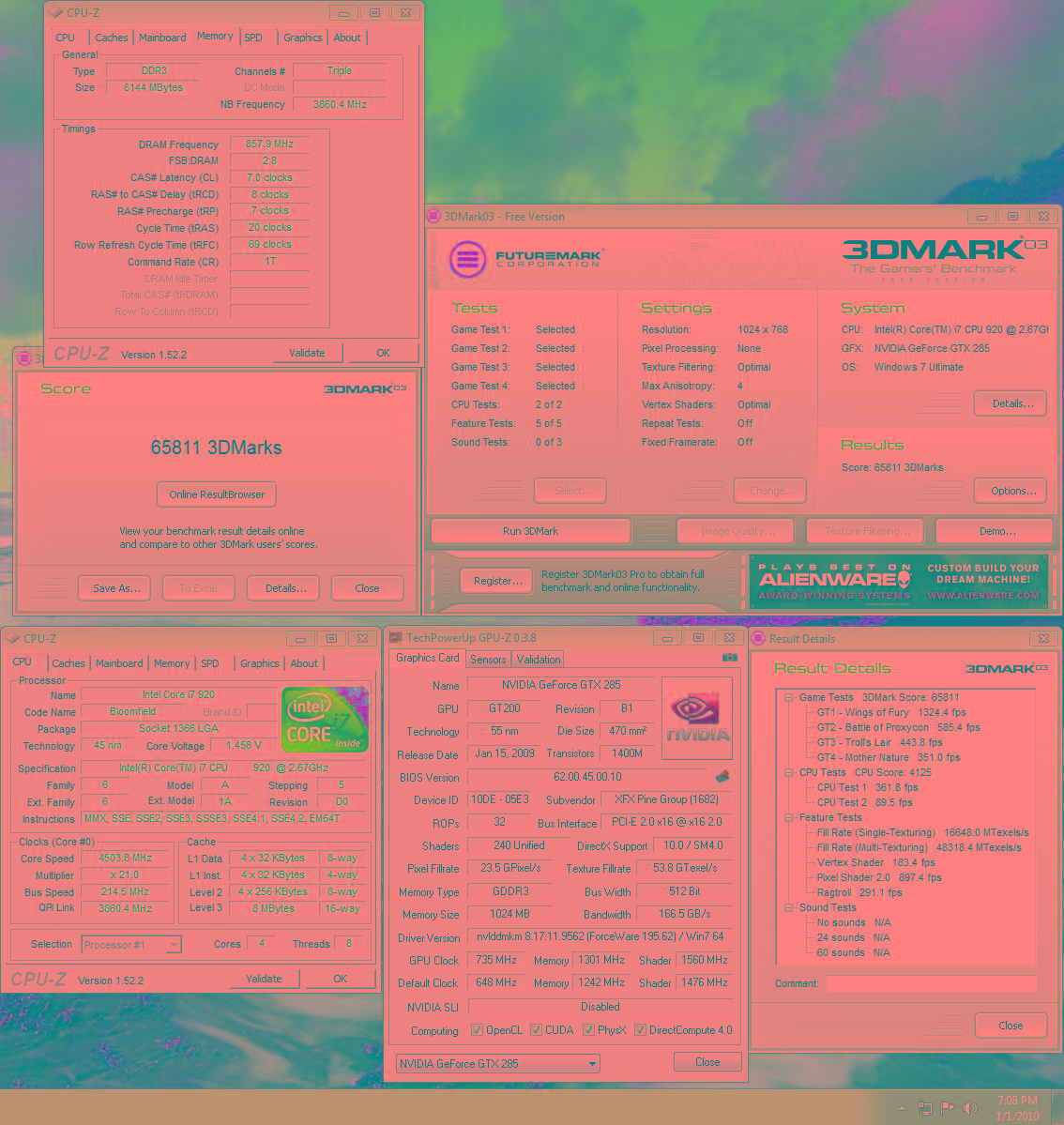The image size is (1064, 1125).
Task: Click the Alienware advertisement banner
Action: tap(899, 582)
